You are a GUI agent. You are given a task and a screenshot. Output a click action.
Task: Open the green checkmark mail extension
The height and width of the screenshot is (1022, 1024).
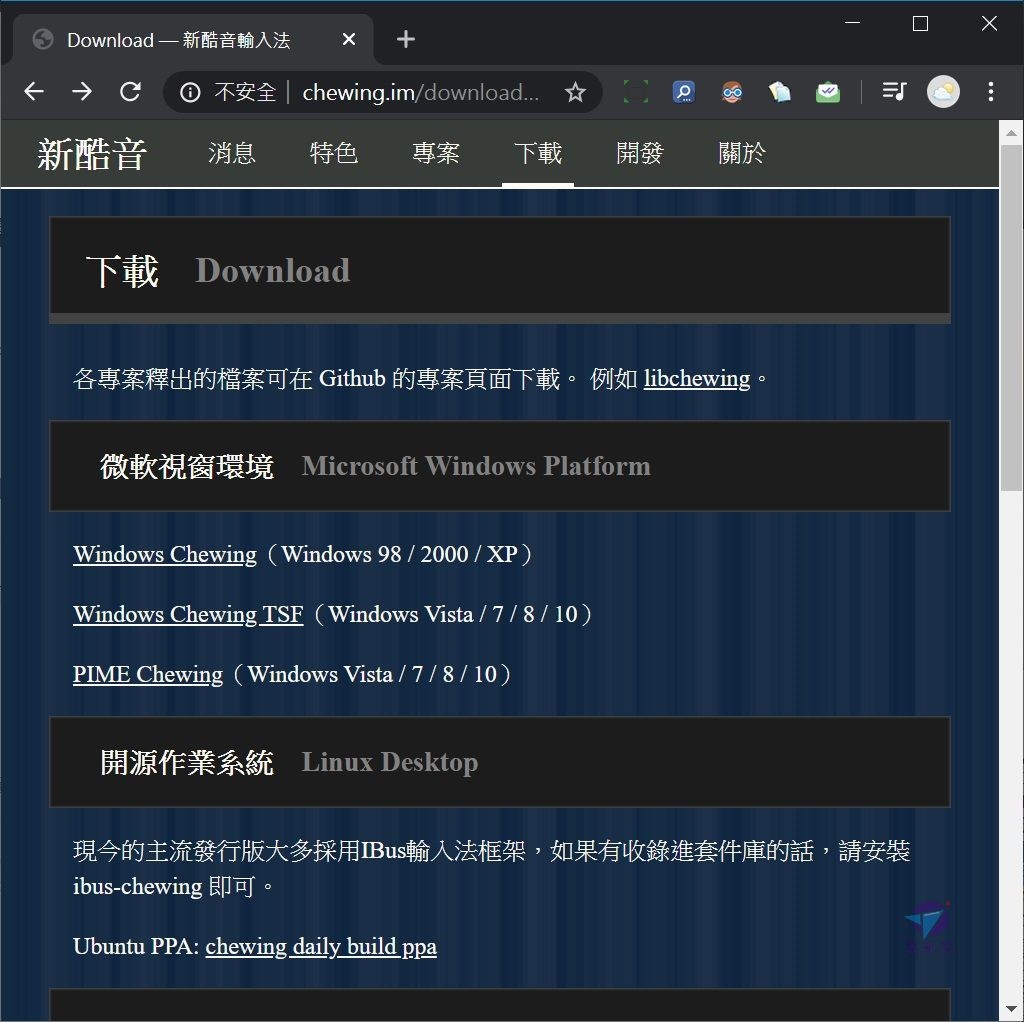click(828, 92)
